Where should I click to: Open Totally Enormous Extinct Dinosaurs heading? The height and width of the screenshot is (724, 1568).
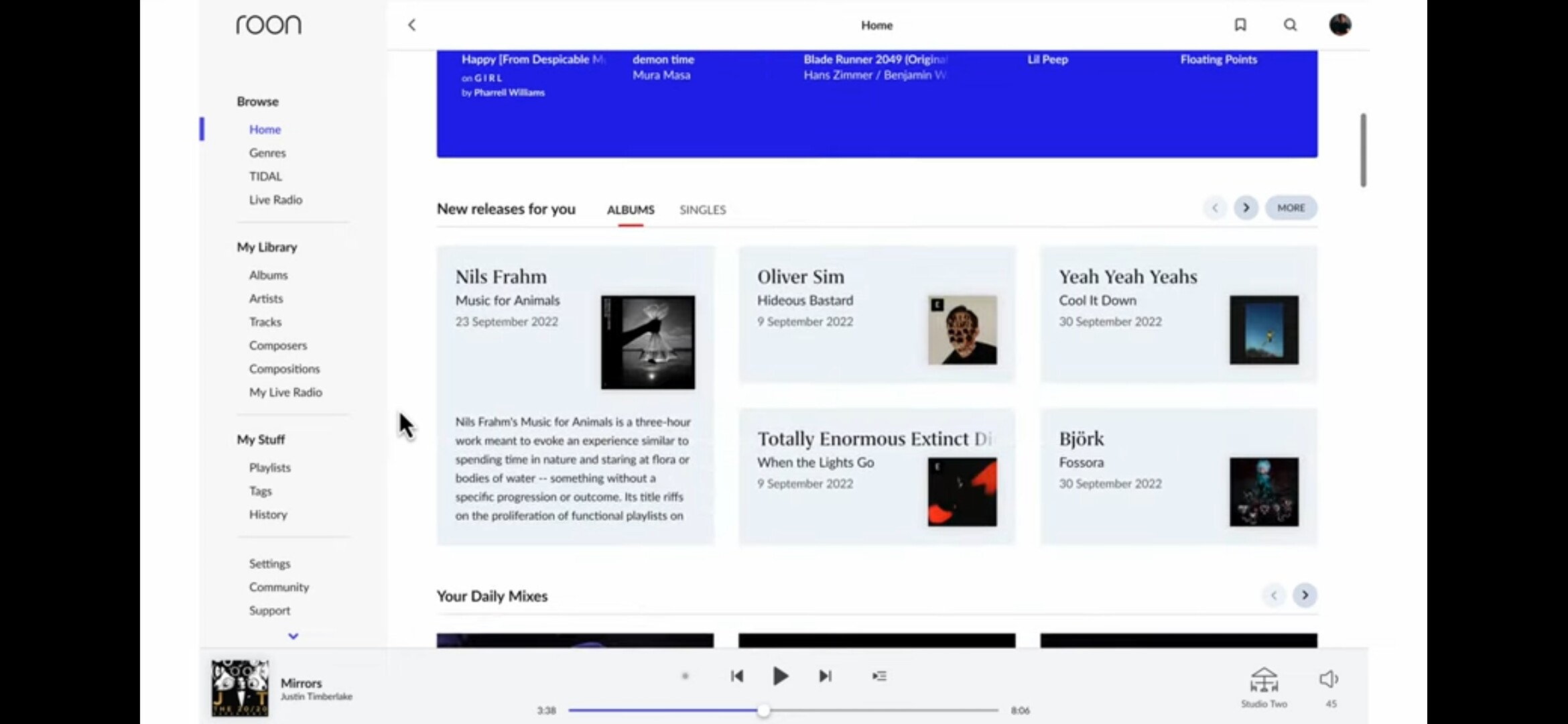click(874, 438)
